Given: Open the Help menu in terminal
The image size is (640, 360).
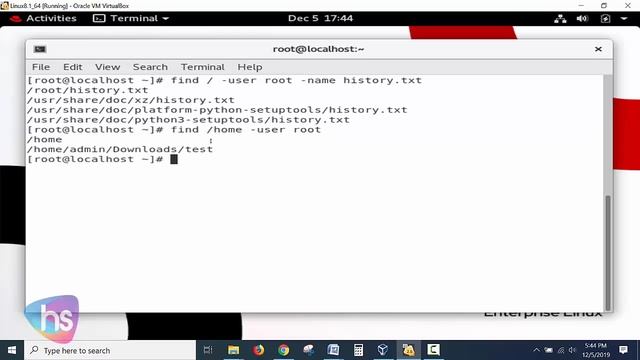Looking at the screenshot, I should pyautogui.click(x=250, y=67).
